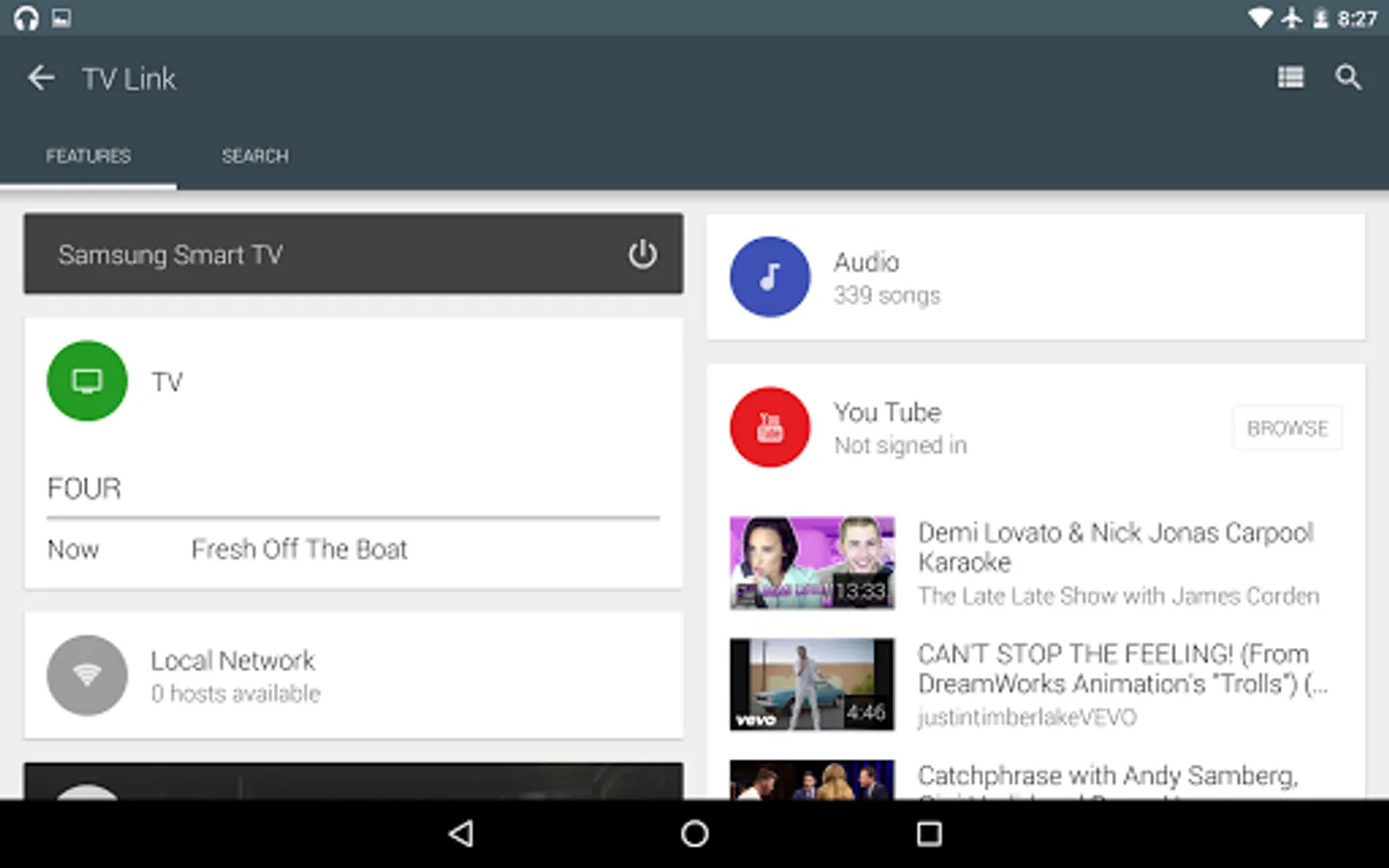Tap Android back navigation button
Image resolution: width=1389 pixels, height=868 pixels.
pyautogui.click(x=461, y=833)
